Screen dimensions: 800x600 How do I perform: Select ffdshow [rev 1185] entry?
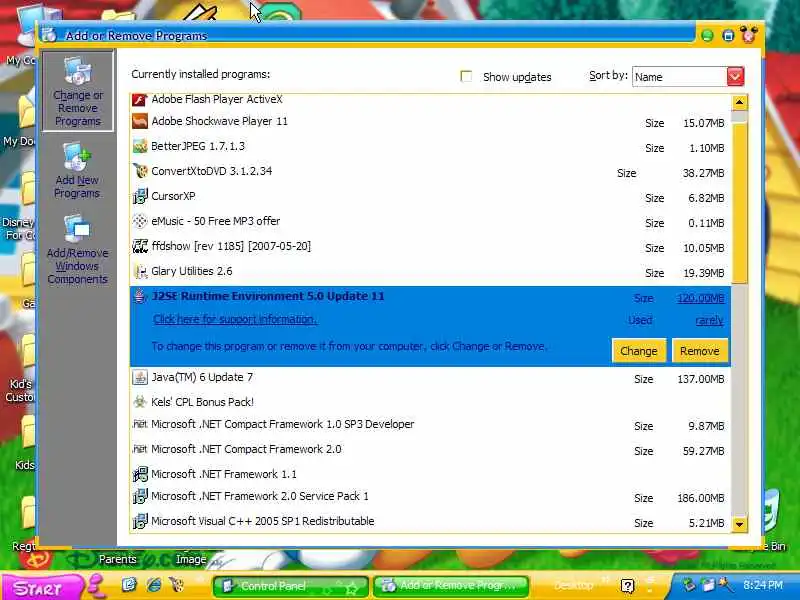coord(431,246)
